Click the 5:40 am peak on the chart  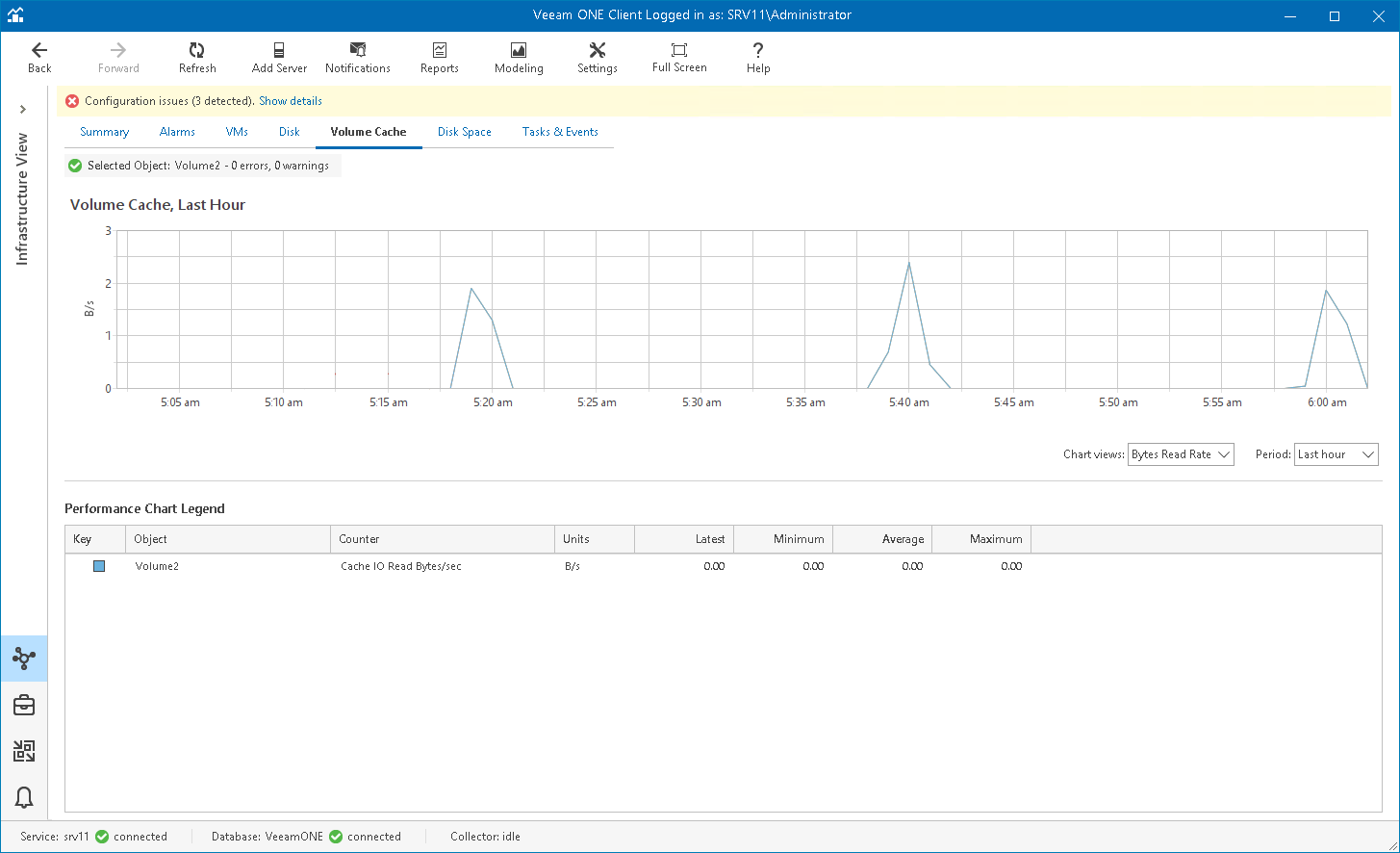(x=908, y=263)
